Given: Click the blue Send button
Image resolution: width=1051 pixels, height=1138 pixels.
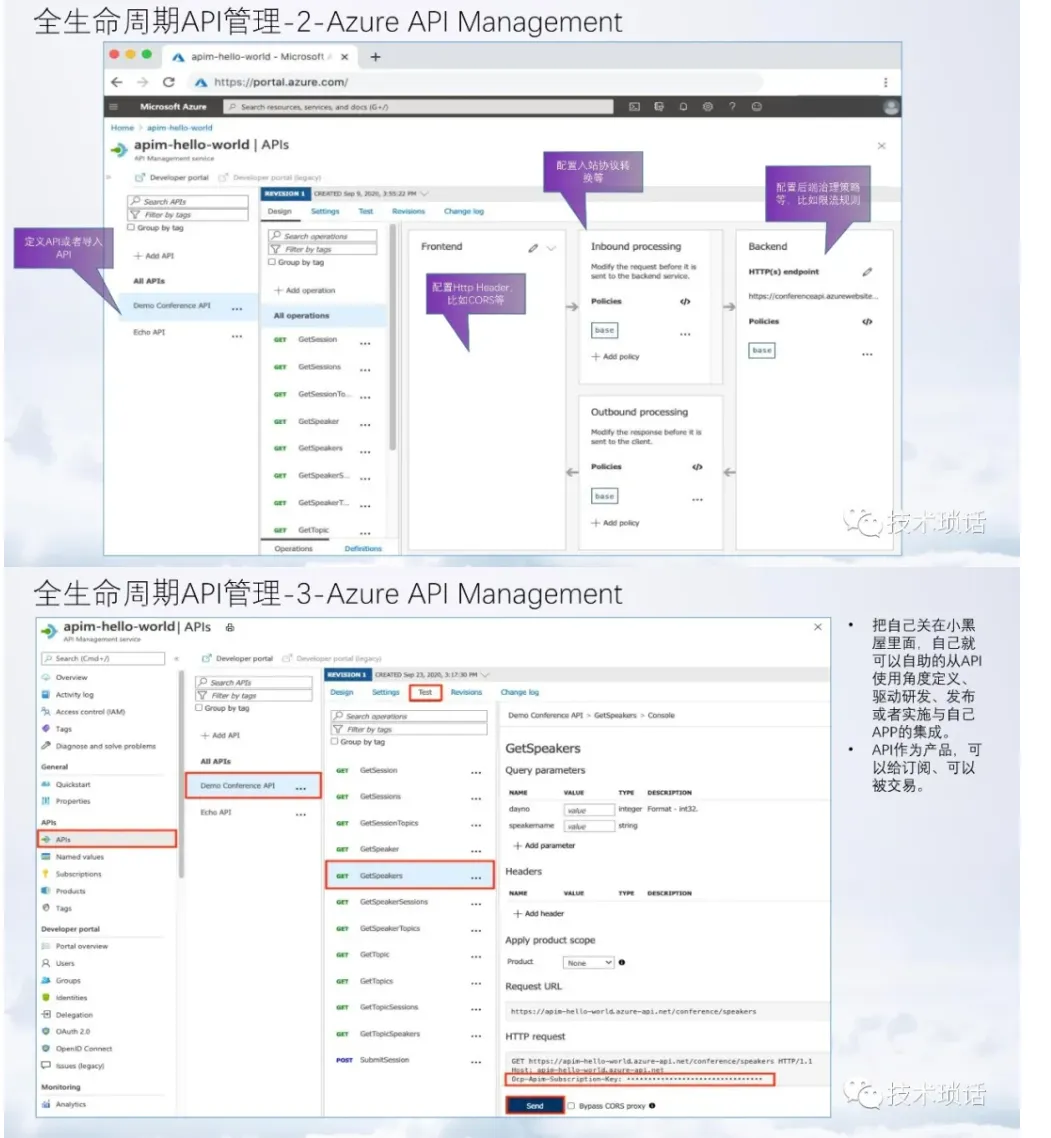Looking at the screenshot, I should pos(535,1106).
